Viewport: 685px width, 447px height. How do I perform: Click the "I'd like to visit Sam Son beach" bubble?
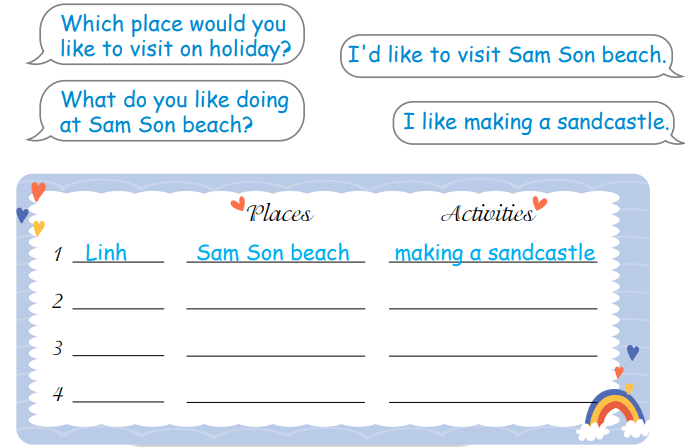coord(505,55)
